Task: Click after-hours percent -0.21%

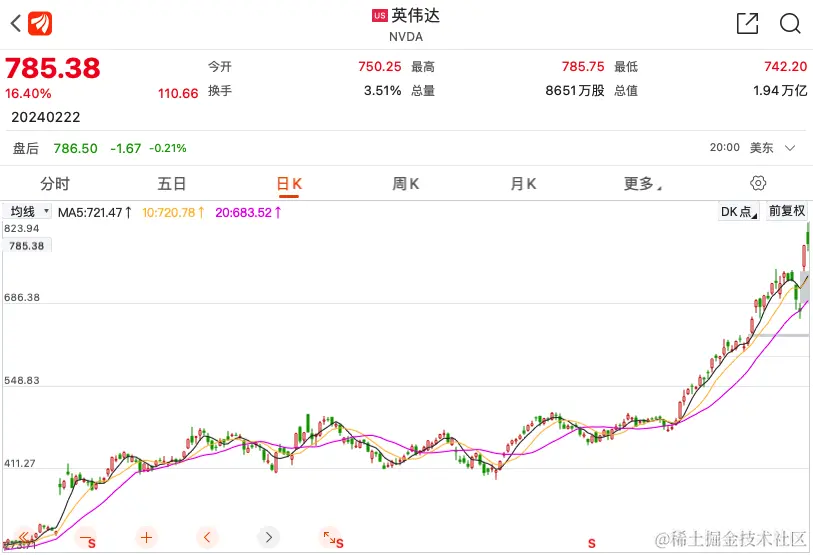Action: pyautogui.click(x=167, y=148)
